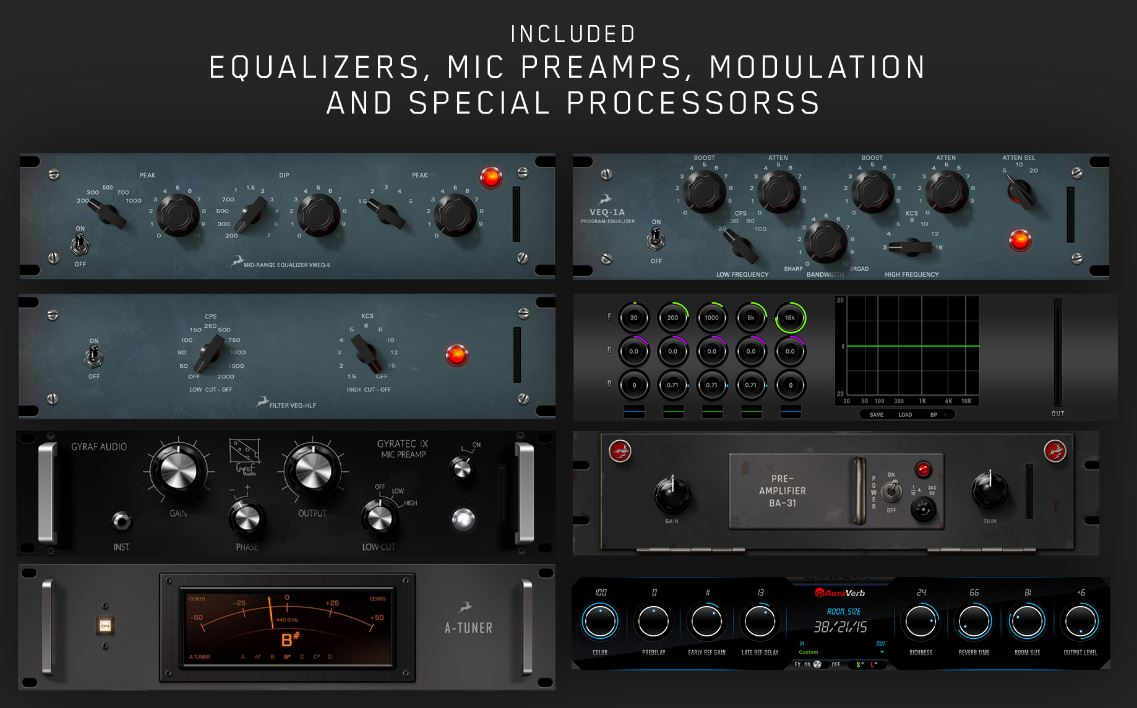Click the RICHNESS knob on AuraVerb
The height and width of the screenshot is (708, 1137).
(x=920, y=622)
